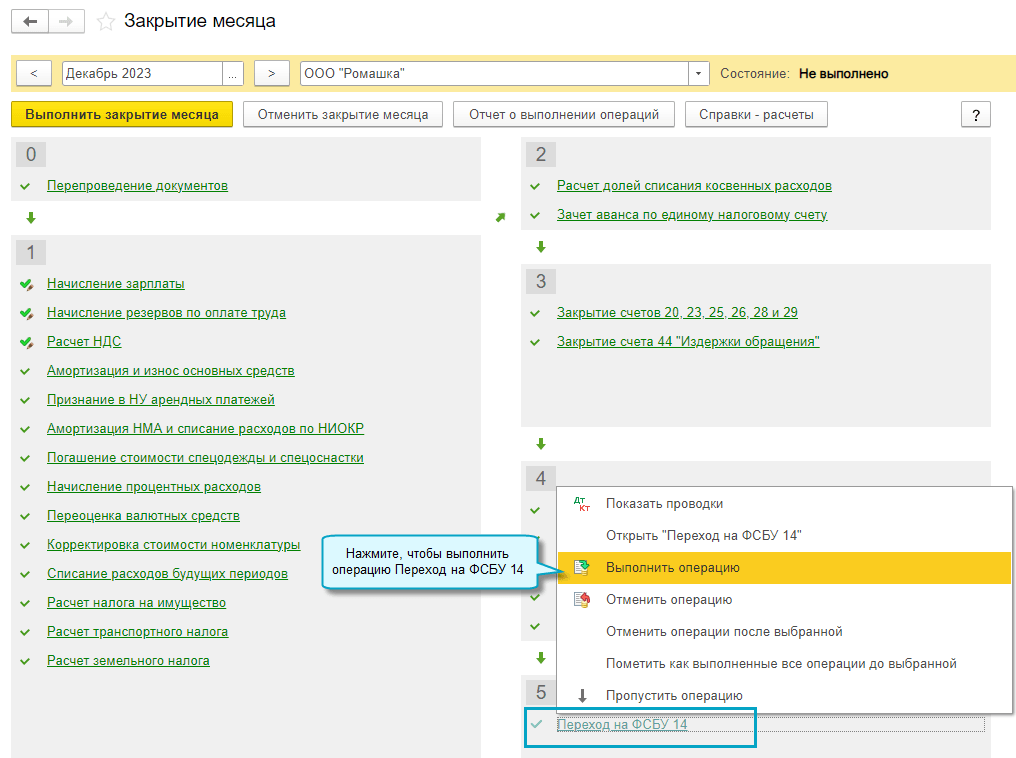Click Отчет о выполнении операций button

pyautogui.click(x=564, y=114)
